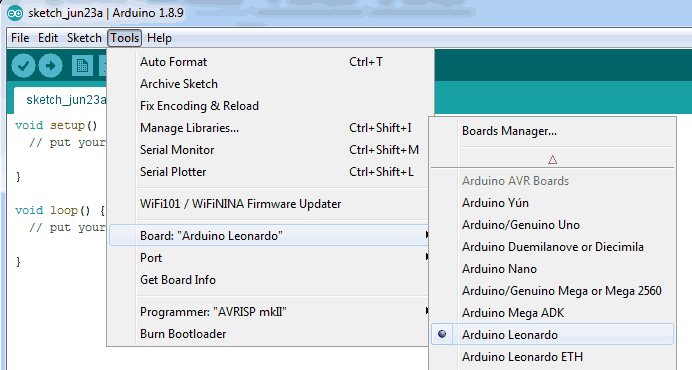Viewport: 692px width, 370px height.
Task: Select Fix Encoding & Reload
Action: point(269,106)
